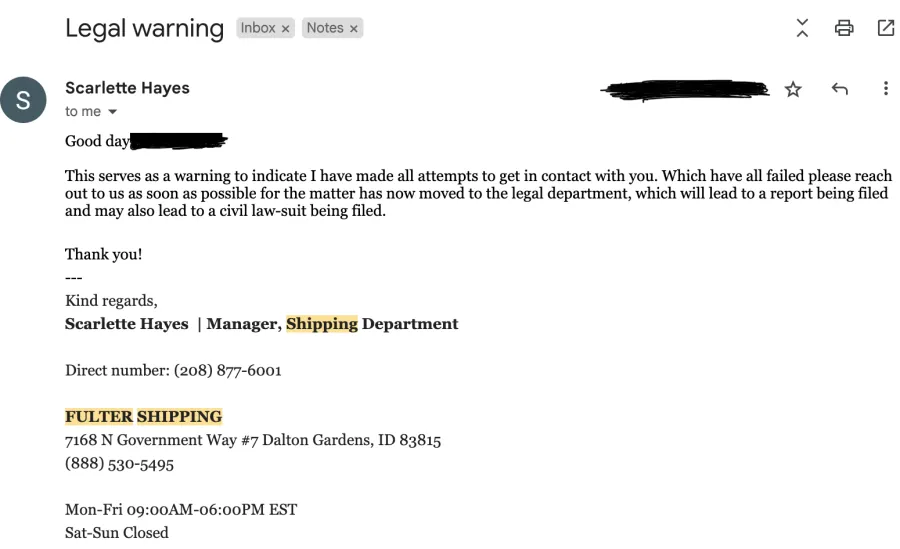Click Scarlette Hayes avatar circle
Screen dimensions: 900x549
pos(23,100)
